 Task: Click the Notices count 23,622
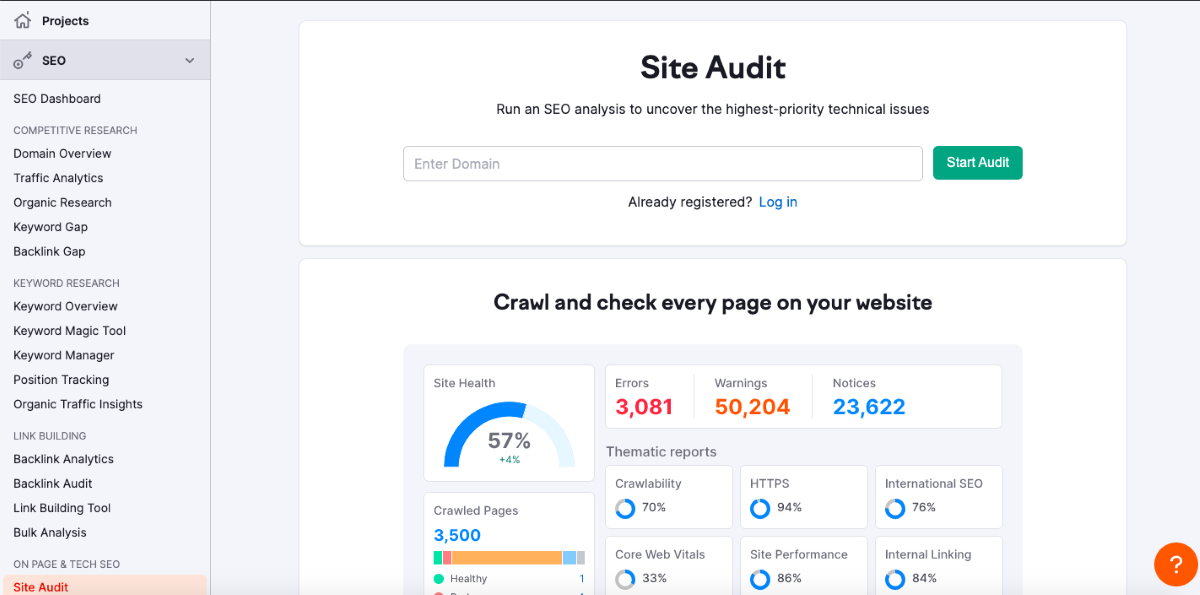click(x=869, y=407)
